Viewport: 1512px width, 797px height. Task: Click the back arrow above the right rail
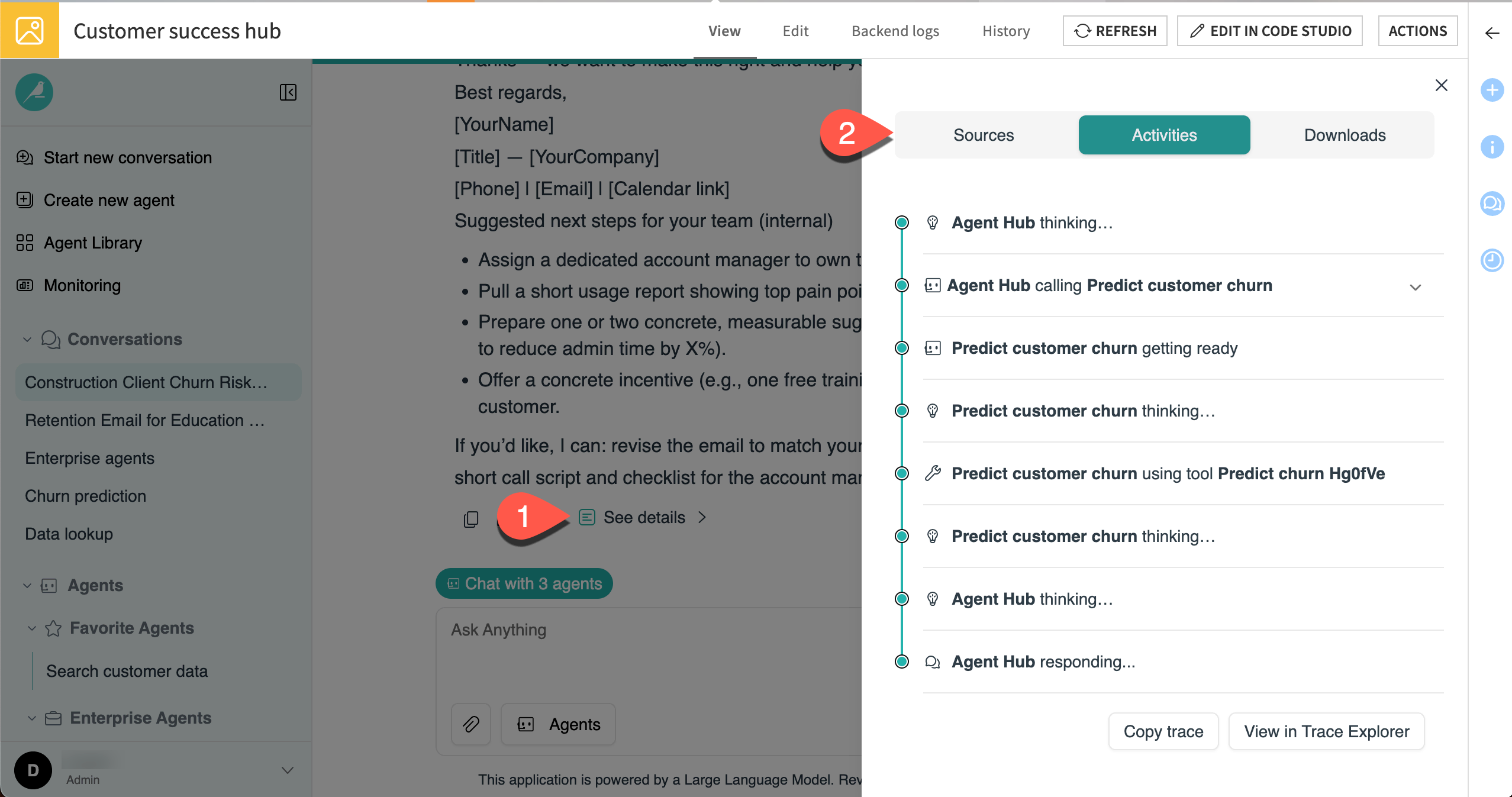[x=1491, y=34]
